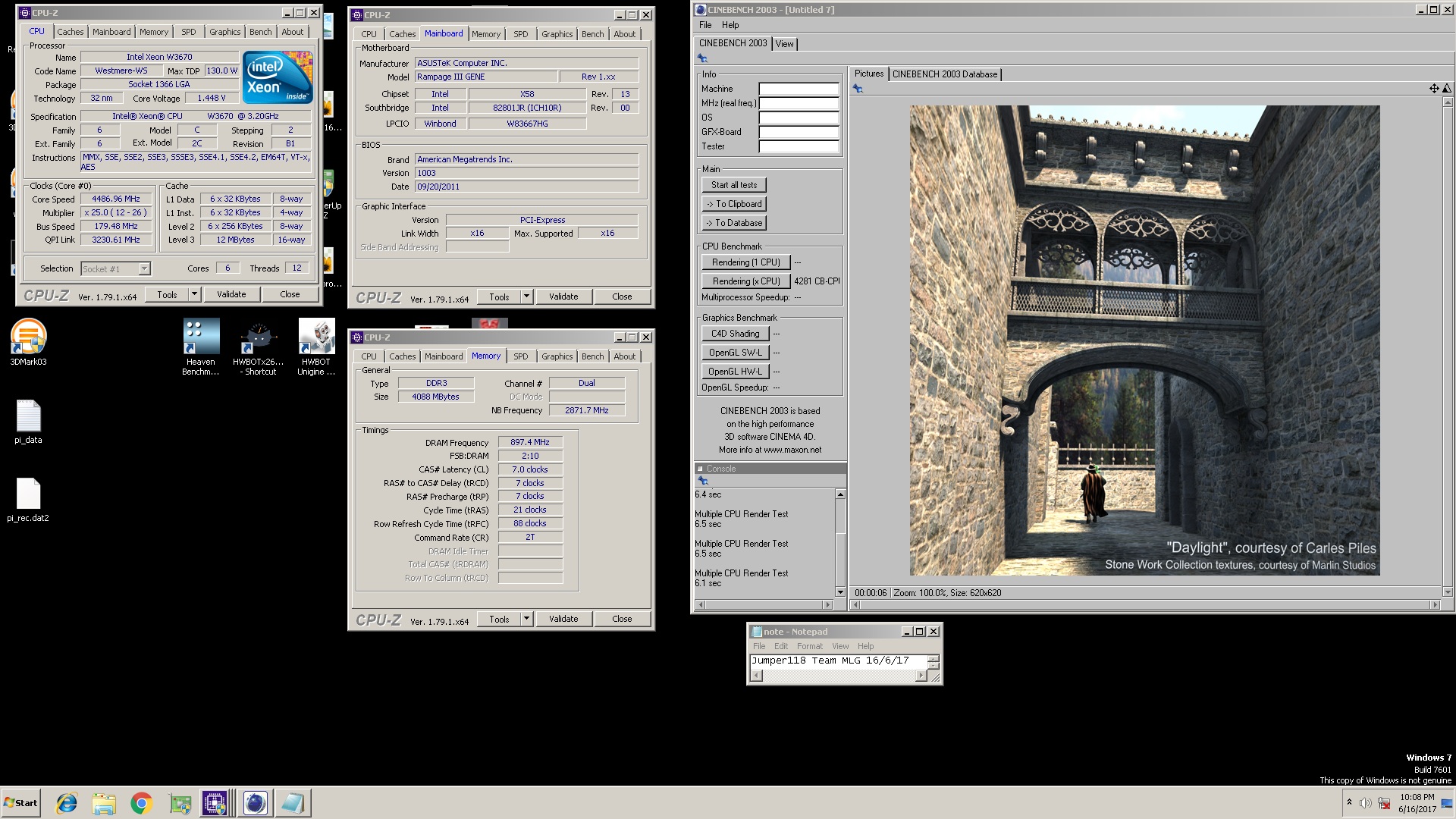Screen dimensions: 1456x819
Task: Switch to CINEBENCH via its taskbar icon
Action: [x=256, y=803]
